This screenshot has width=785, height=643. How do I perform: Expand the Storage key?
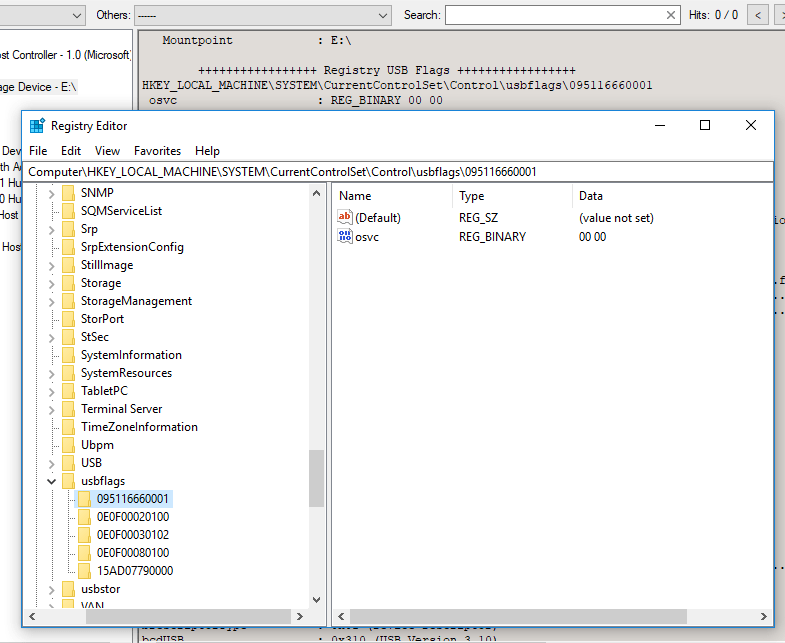pos(52,283)
